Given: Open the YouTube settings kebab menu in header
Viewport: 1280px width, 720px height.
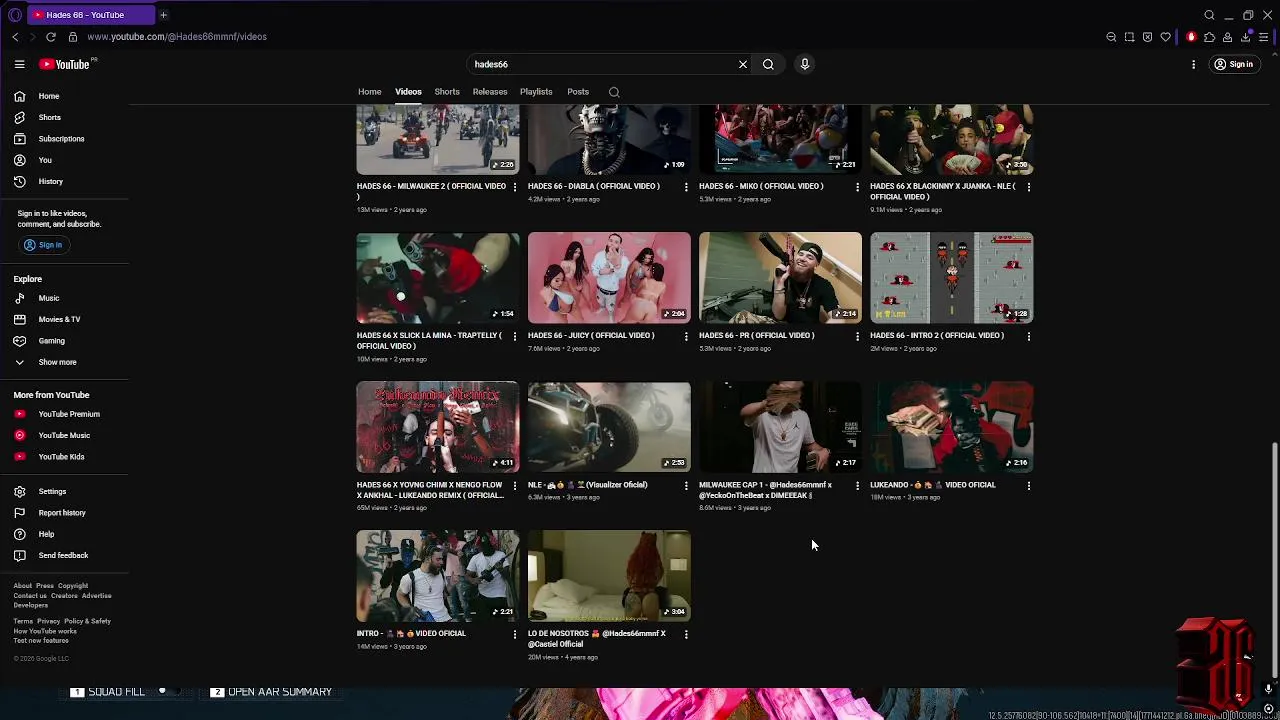Looking at the screenshot, I should point(1193,64).
